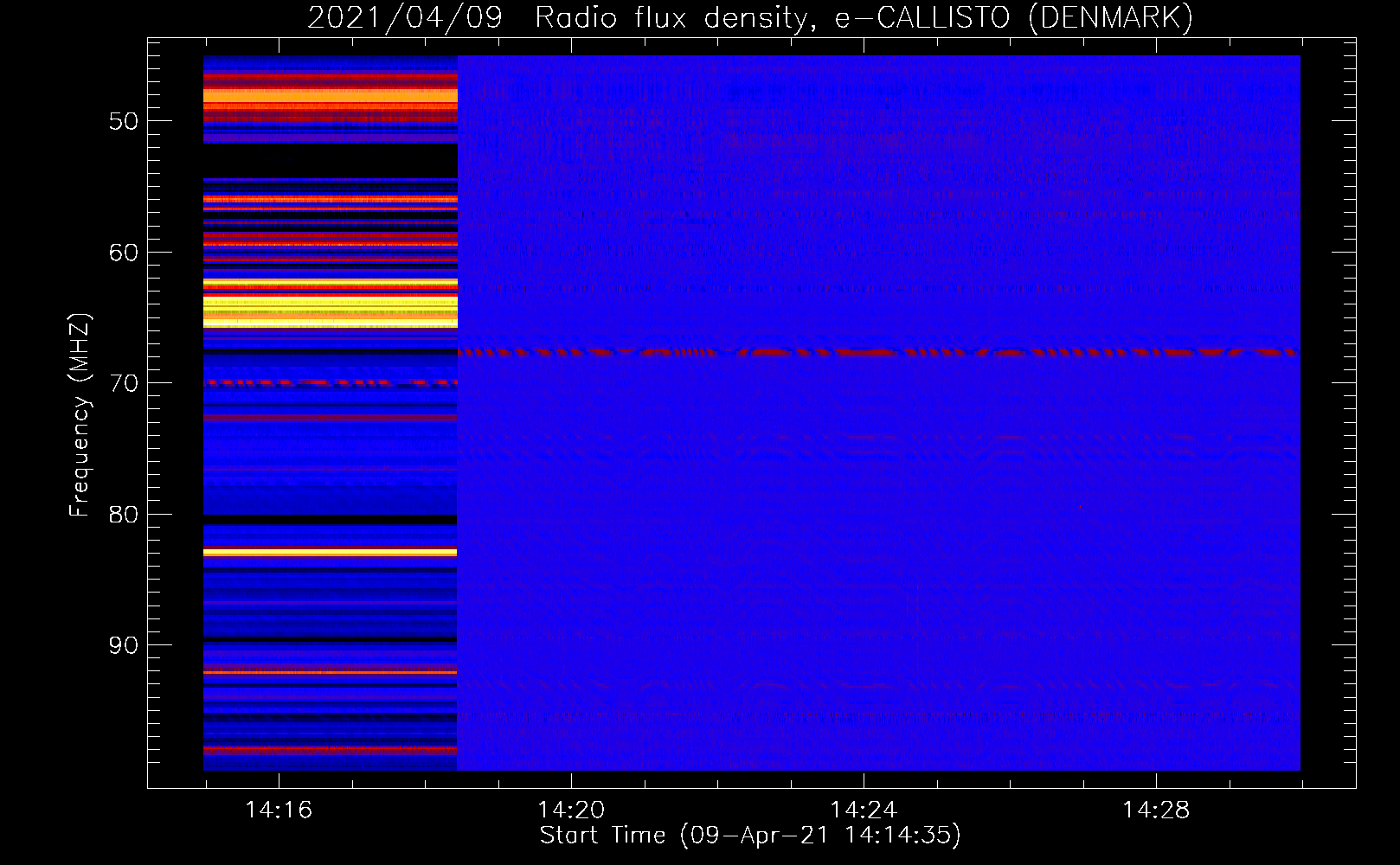Screen dimensions: 1400x865
Task: Click the 14:20 time tick label
Action: [571, 811]
